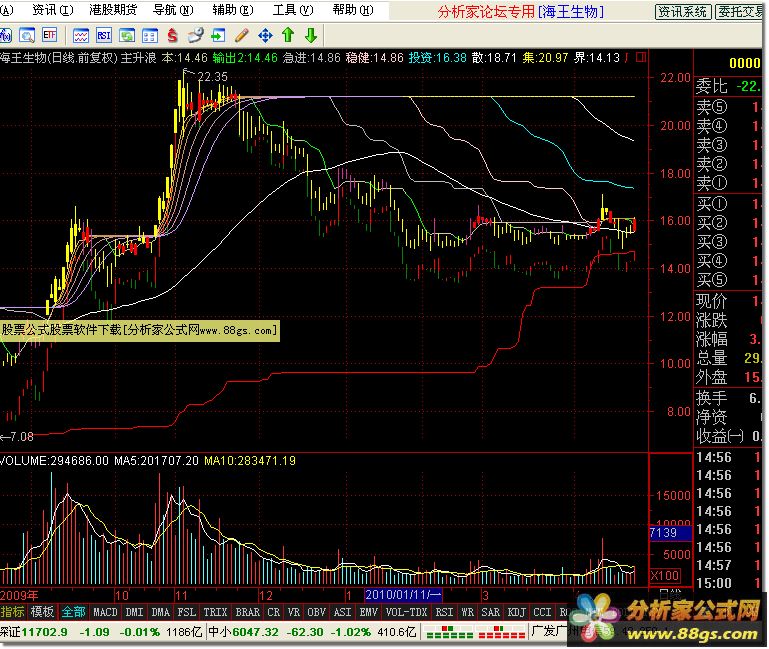Switch to the 模板 tab
This screenshot has width=769, height=649.
pos(42,612)
